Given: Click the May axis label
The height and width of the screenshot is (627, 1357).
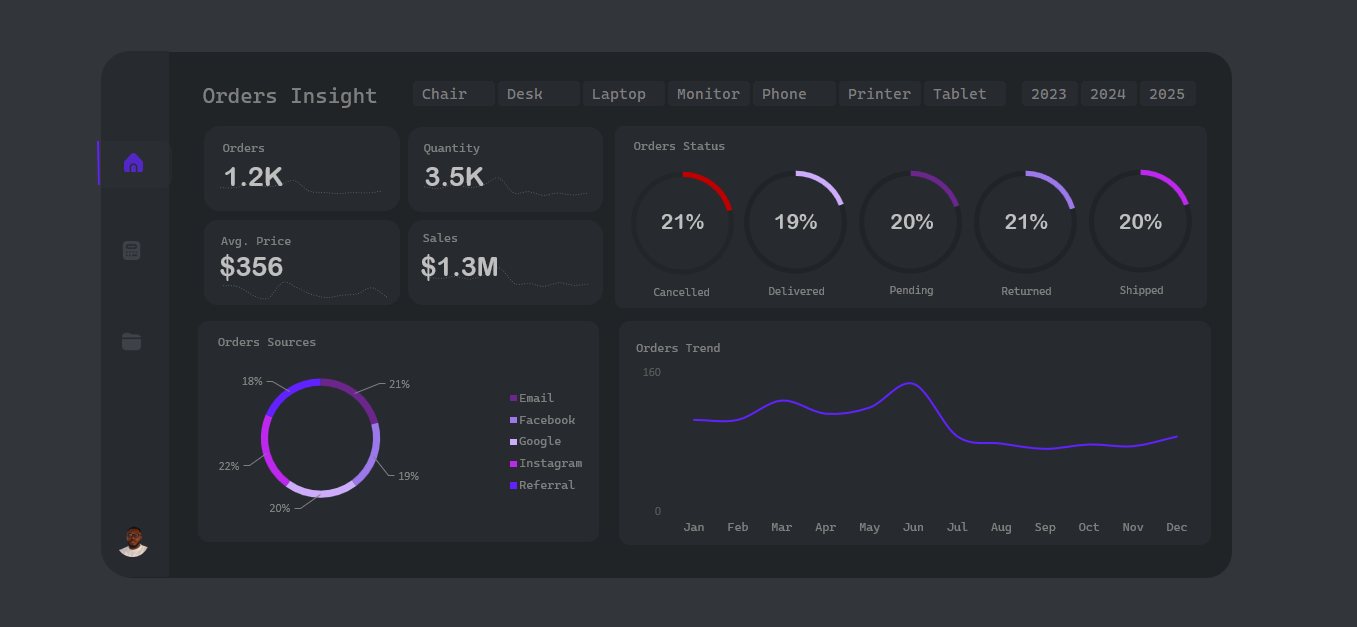Looking at the screenshot, I should click(x=870, y=527).
